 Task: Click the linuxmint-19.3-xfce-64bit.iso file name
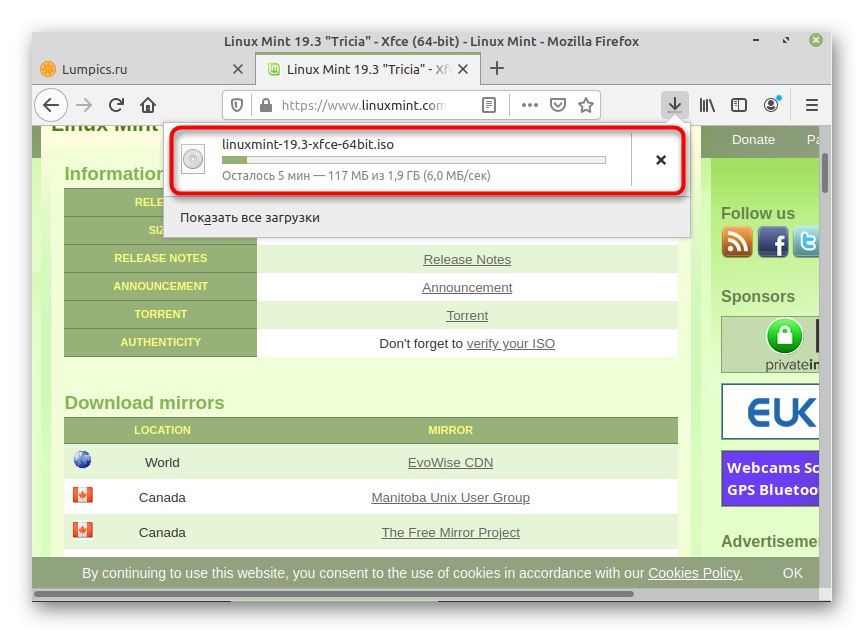[x=307, y=144]
